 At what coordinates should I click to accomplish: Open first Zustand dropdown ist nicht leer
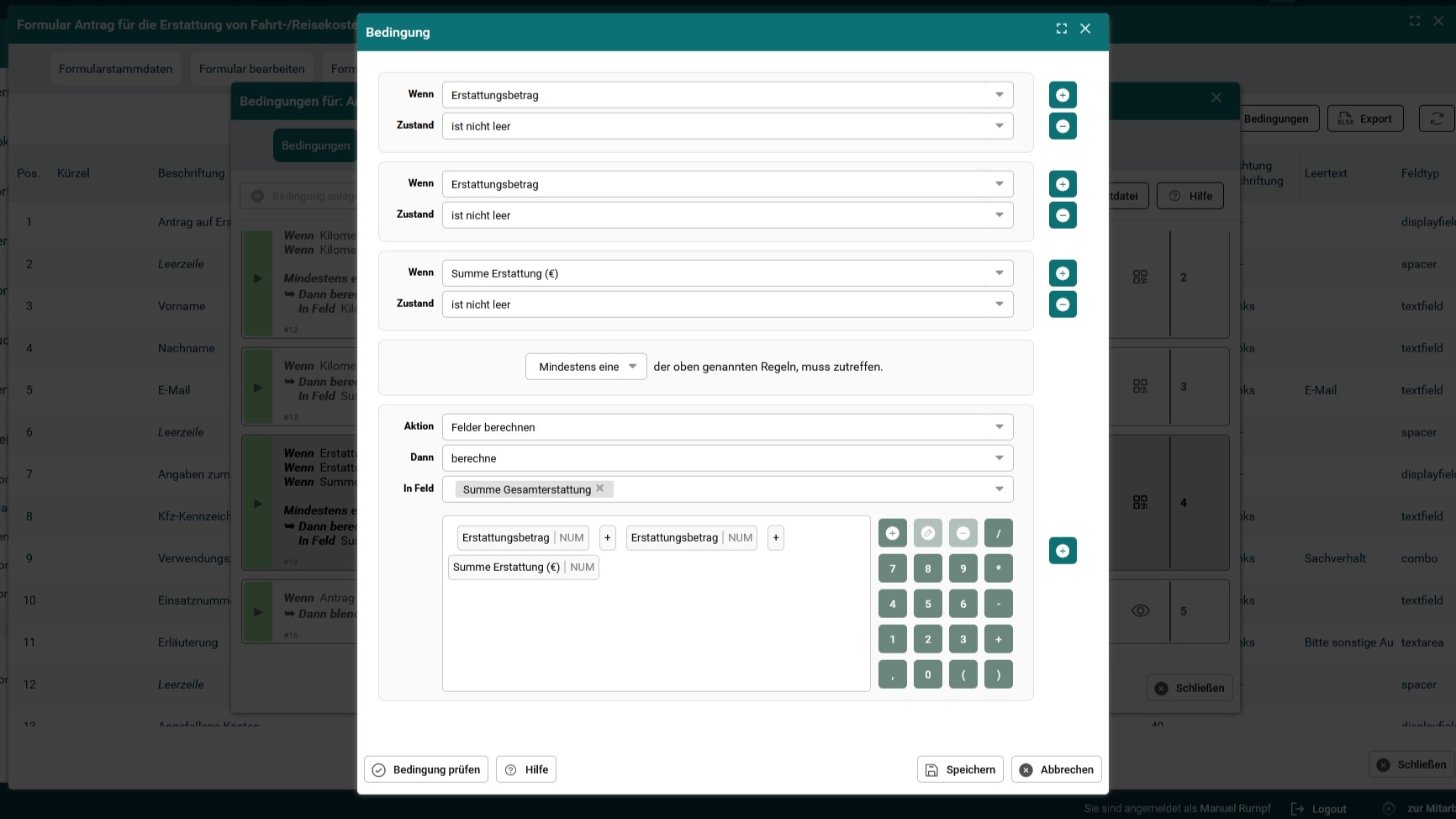coord(728,126)
